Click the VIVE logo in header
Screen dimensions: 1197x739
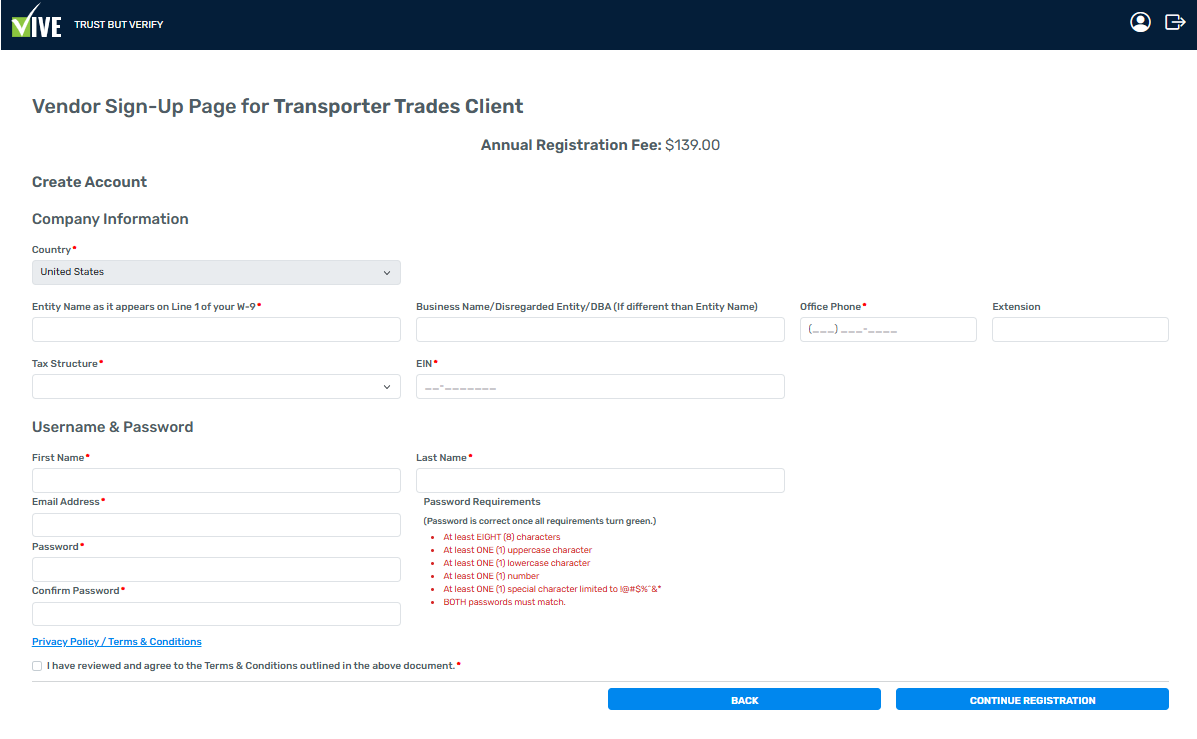point(36,23)
